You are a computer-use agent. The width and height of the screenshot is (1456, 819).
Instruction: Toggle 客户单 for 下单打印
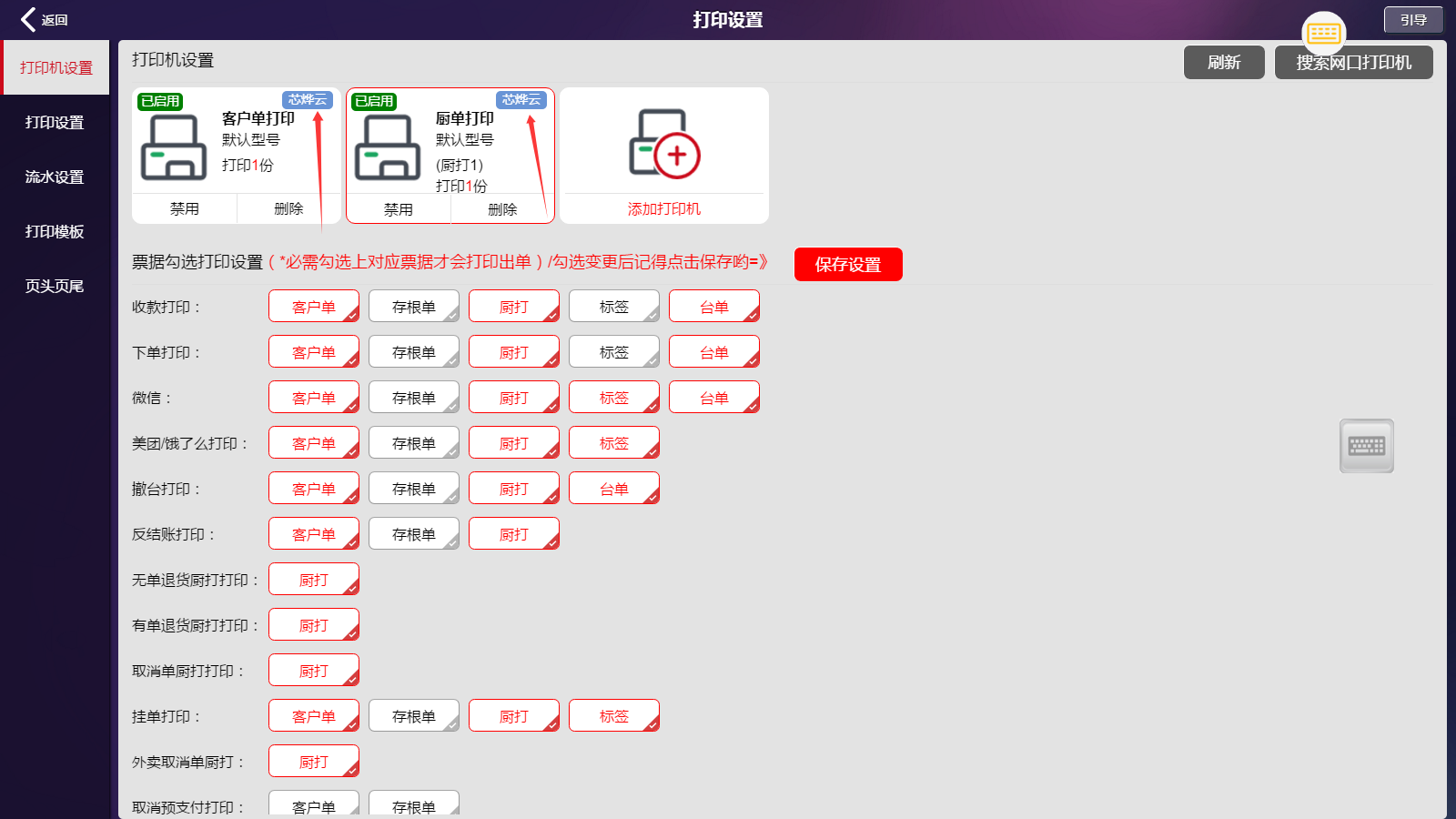[314, 351]
